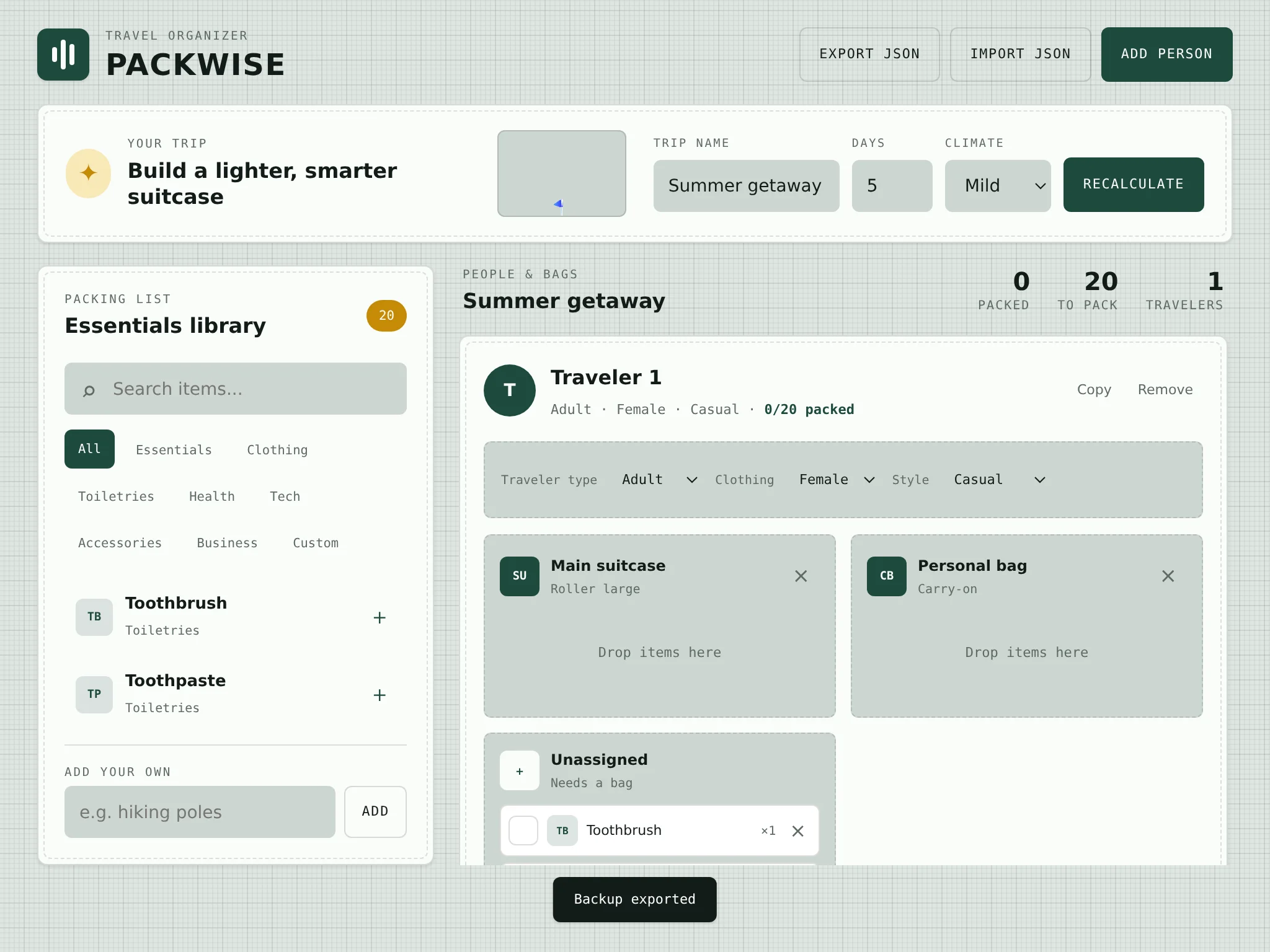Add Toothpaste from library with plus
This screenshot has width=1270, height=952.
pos(380,695)
